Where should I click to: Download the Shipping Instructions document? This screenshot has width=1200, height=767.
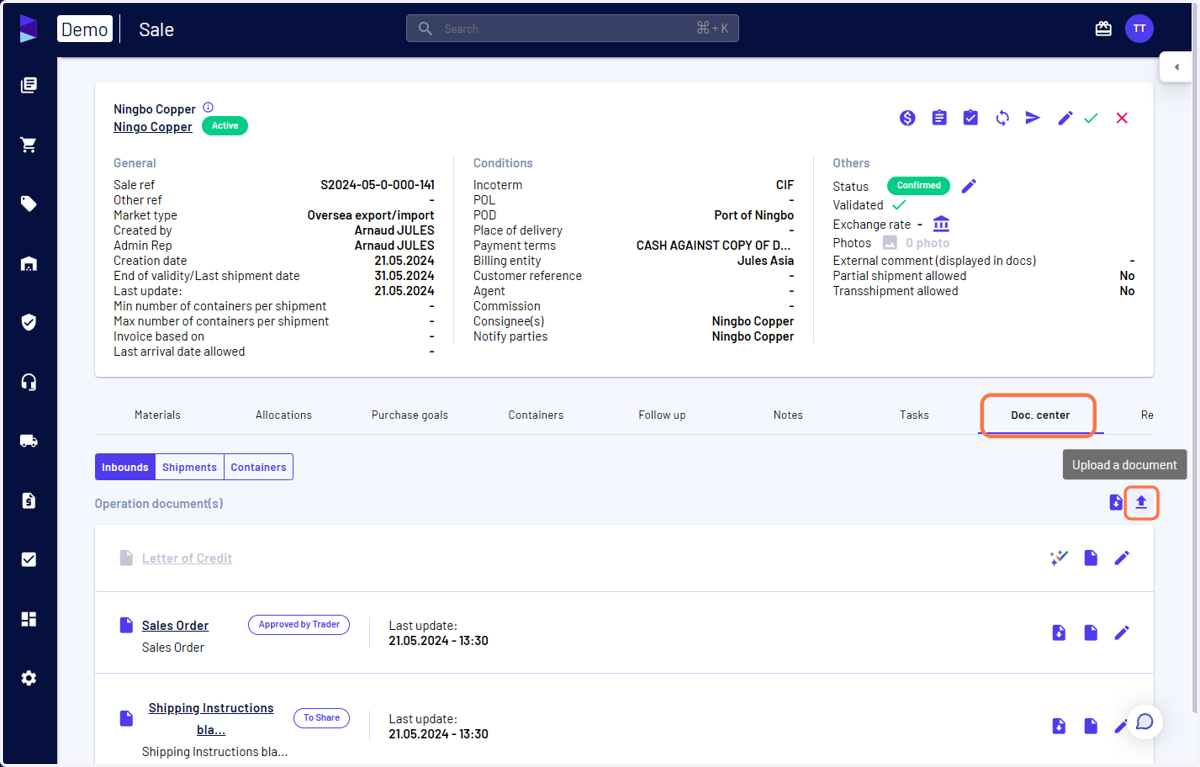click(x=1059, y=726)
